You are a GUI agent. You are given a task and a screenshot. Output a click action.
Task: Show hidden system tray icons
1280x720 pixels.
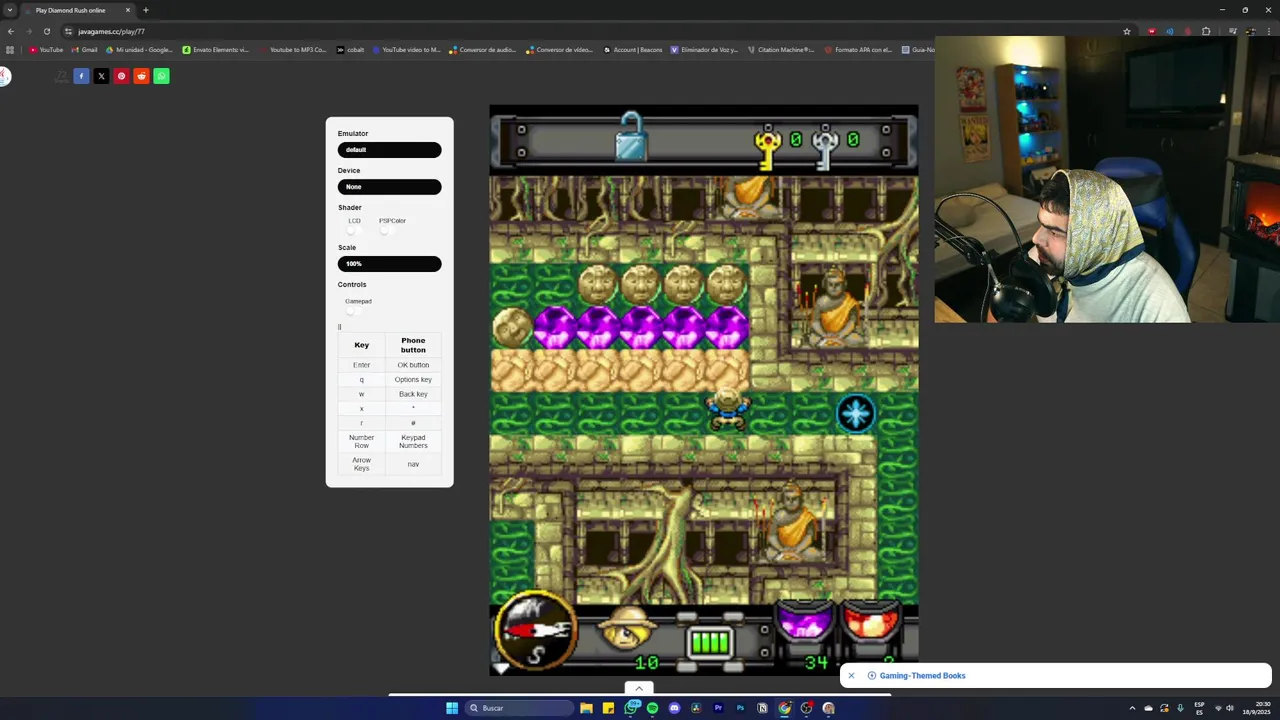point(1132,708)
